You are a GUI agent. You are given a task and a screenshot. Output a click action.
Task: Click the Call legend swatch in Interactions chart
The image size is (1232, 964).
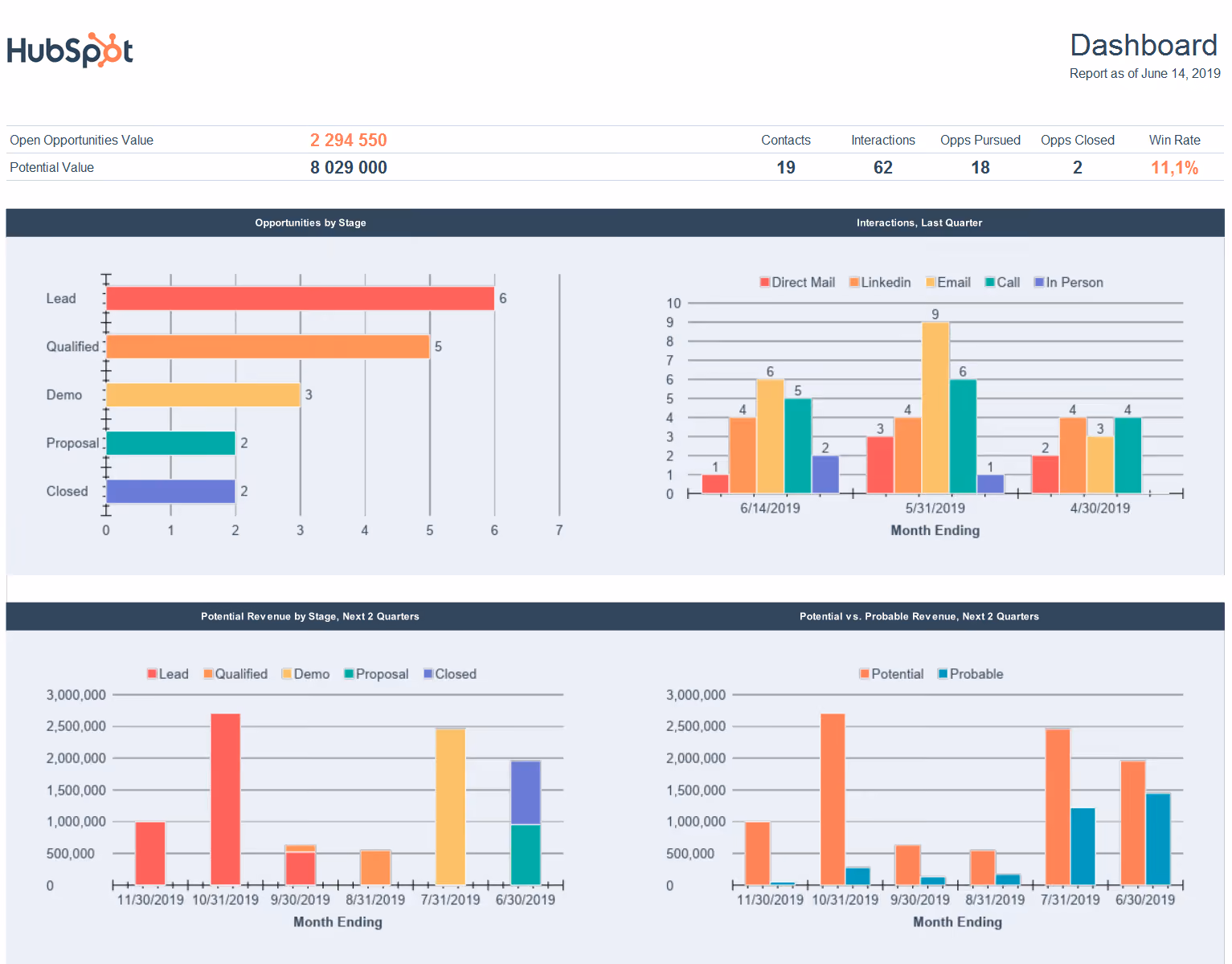click(990, 282)
